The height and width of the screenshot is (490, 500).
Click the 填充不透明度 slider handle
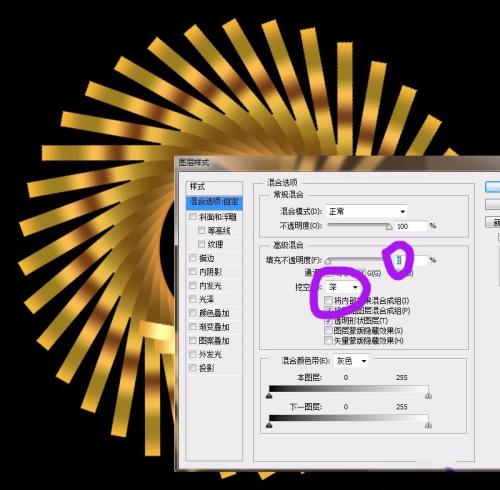point(328,261)
